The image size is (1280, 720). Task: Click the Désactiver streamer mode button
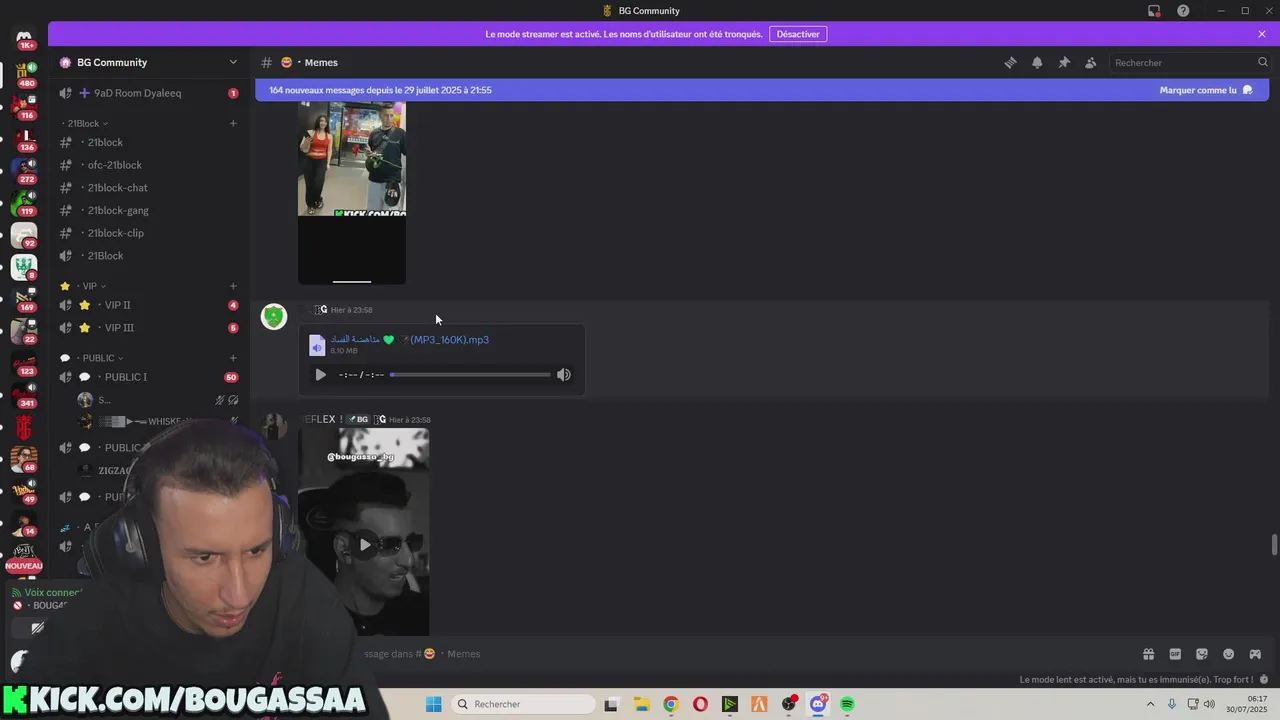pos(798,34)
